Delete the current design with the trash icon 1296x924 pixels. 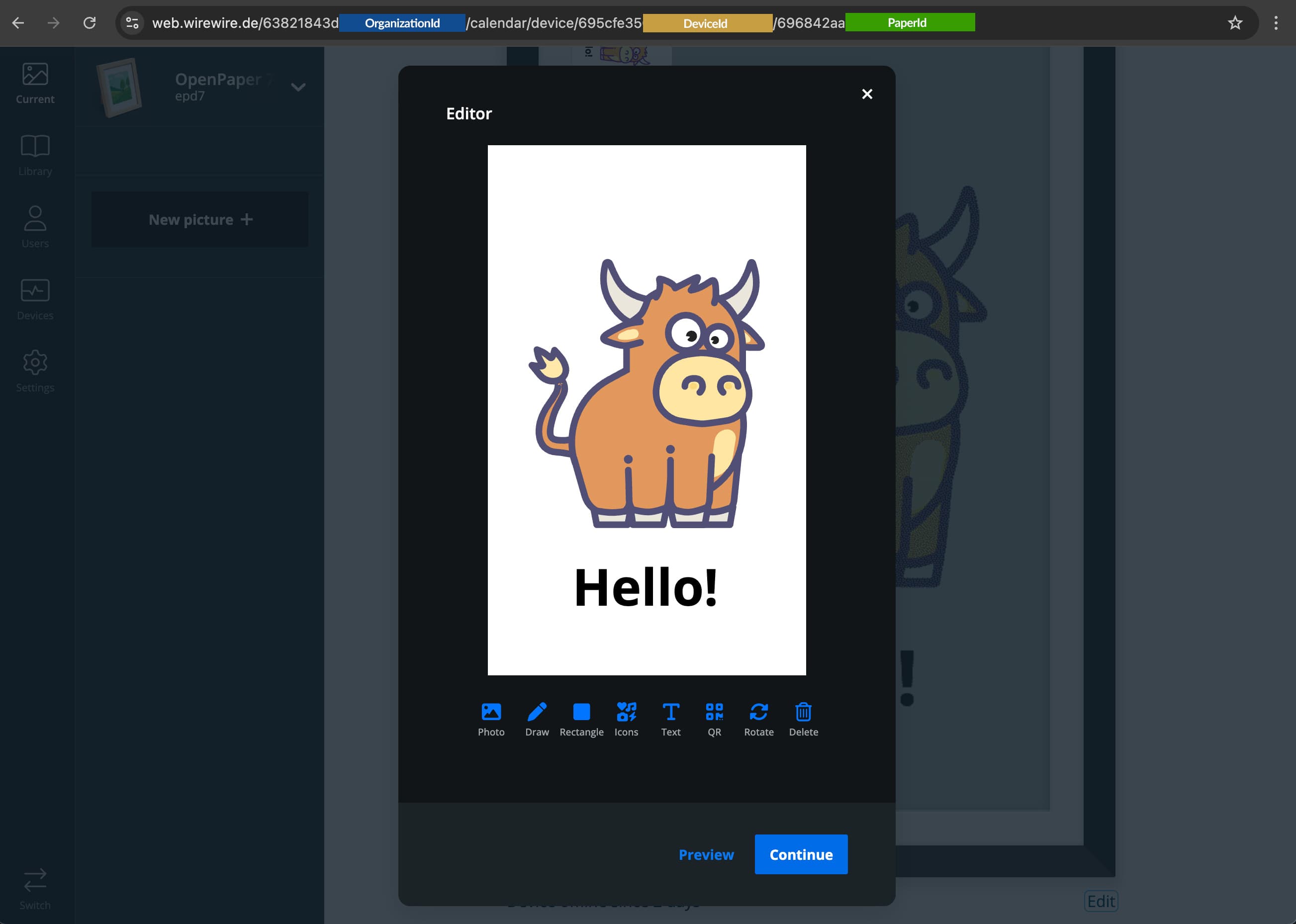pos(803,718)
